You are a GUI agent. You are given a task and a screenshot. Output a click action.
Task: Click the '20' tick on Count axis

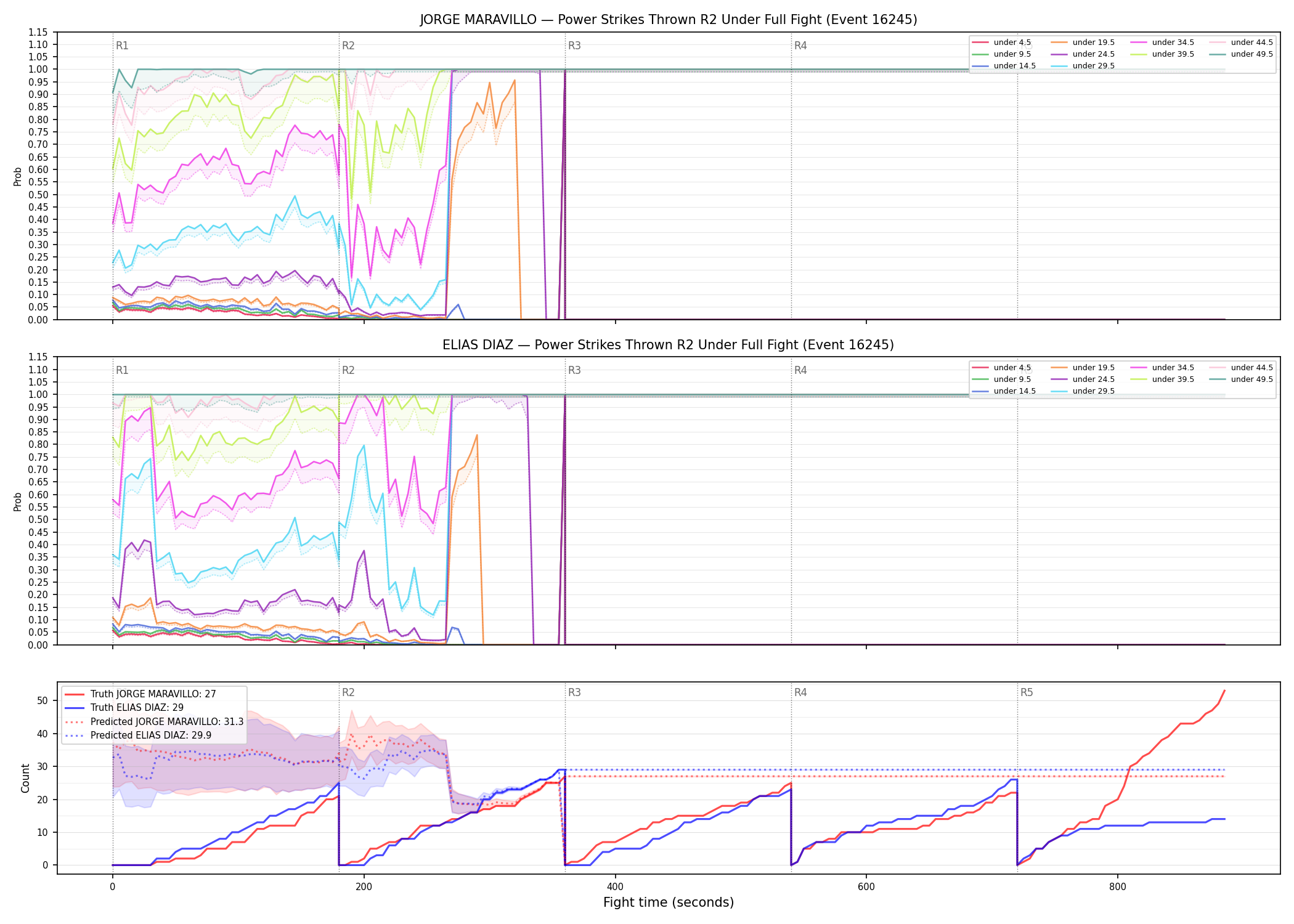[43, 800]
